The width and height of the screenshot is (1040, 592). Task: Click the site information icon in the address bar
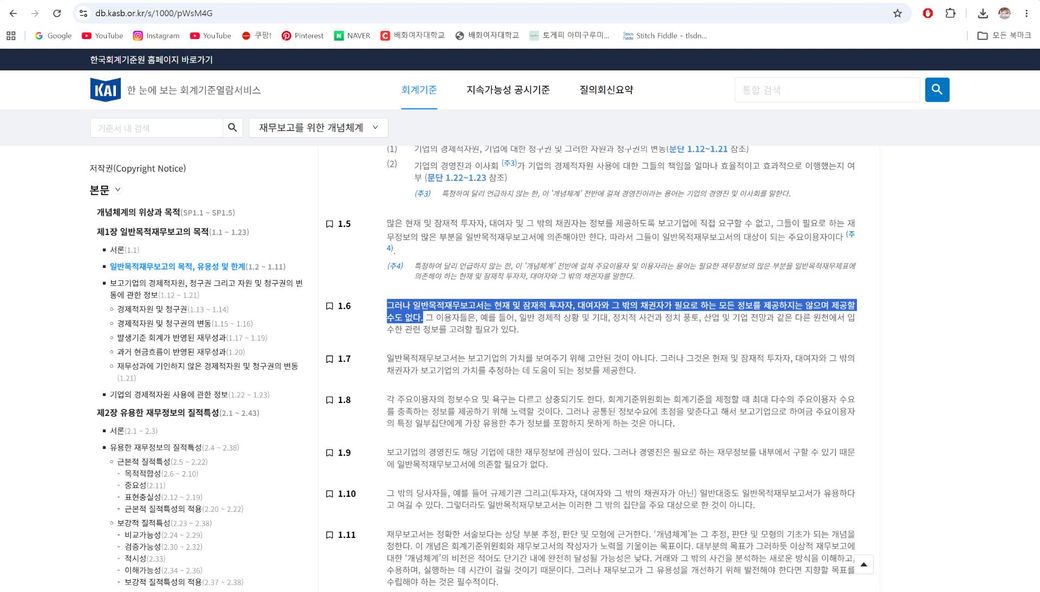pyautogui.click(x=83, y=13)
